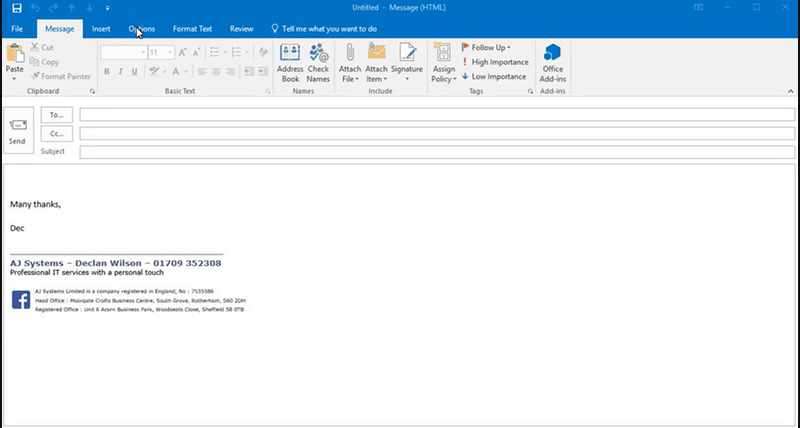Click the Send button
Image resolution: width=800 pixels, height=428 pixels.
click(x=17, y=132)
